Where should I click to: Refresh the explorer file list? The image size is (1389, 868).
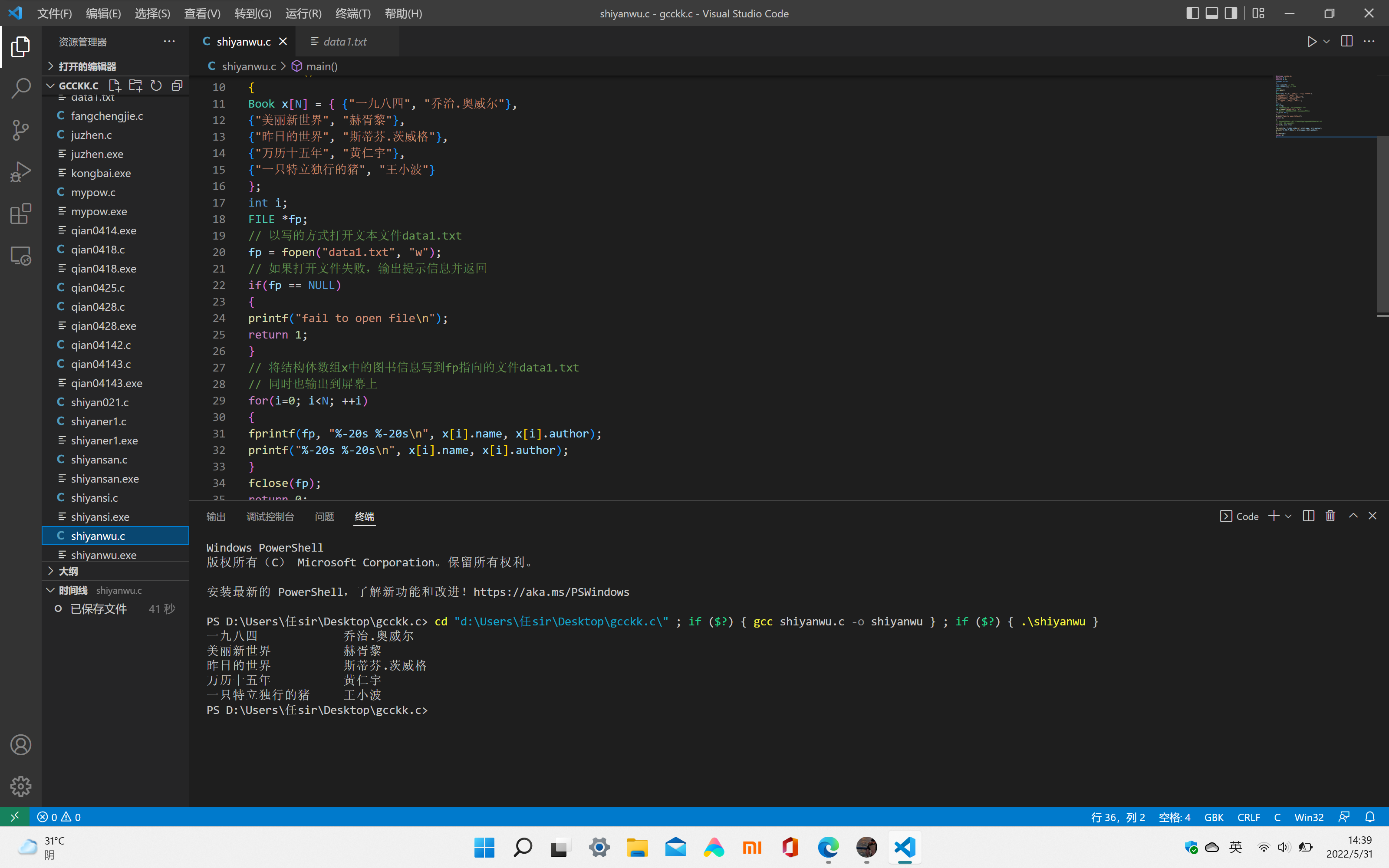[x=156, y=85]
